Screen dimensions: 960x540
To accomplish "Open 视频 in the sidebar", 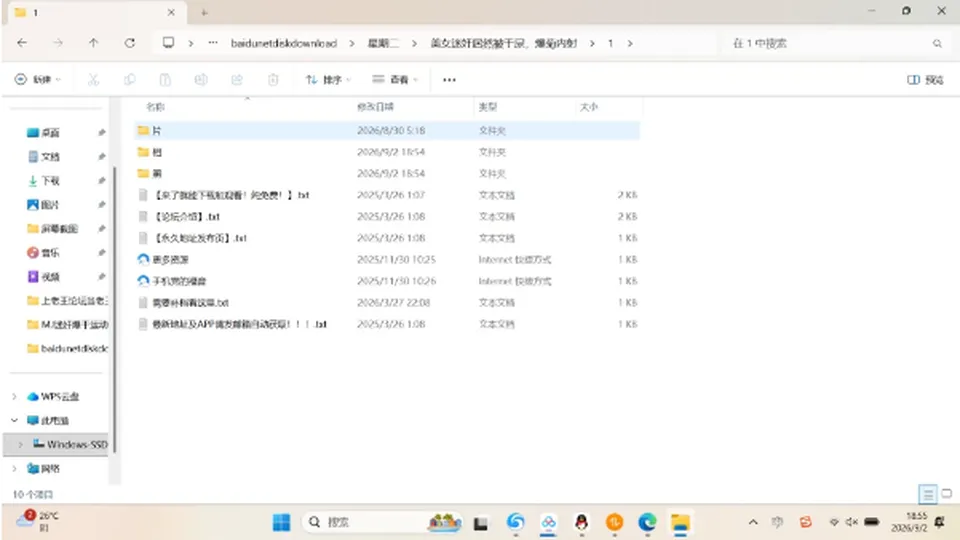I will pyautogui.click(x=50, y=277).
